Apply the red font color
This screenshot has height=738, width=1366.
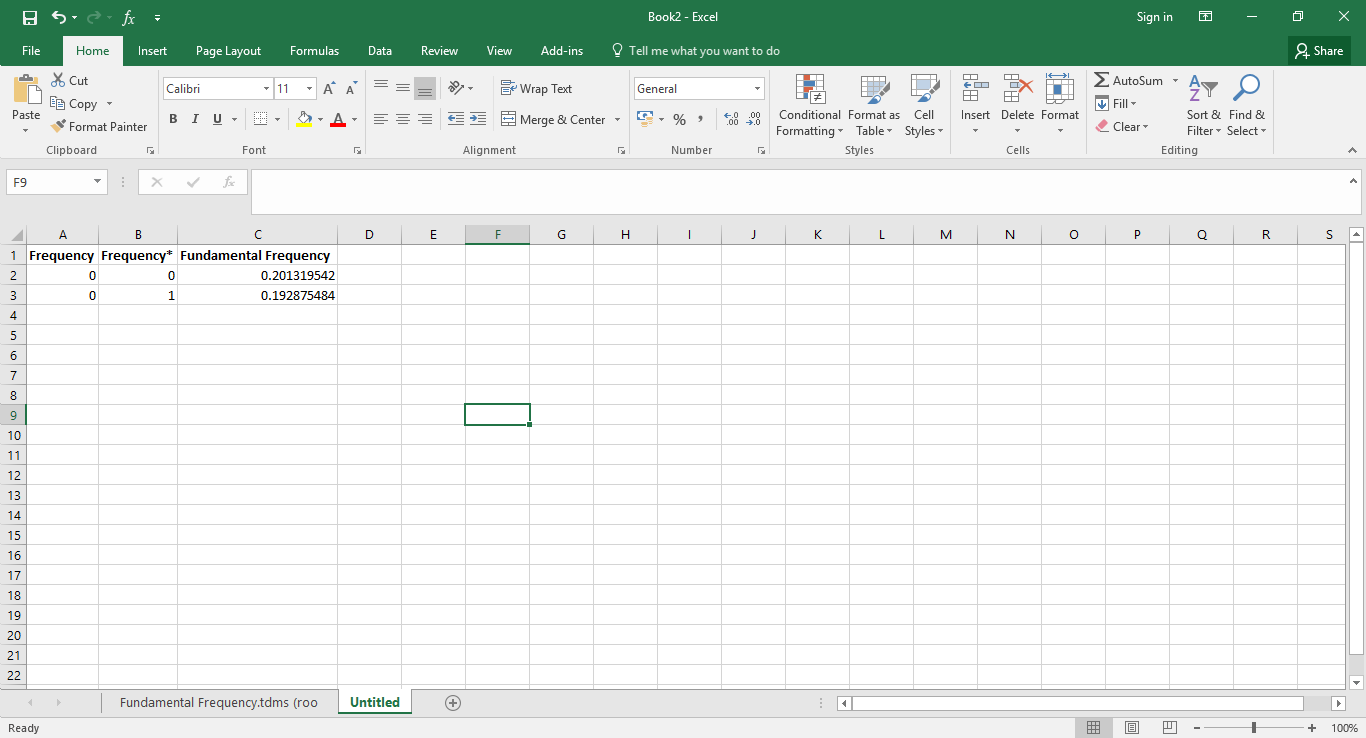pos(338,119)
